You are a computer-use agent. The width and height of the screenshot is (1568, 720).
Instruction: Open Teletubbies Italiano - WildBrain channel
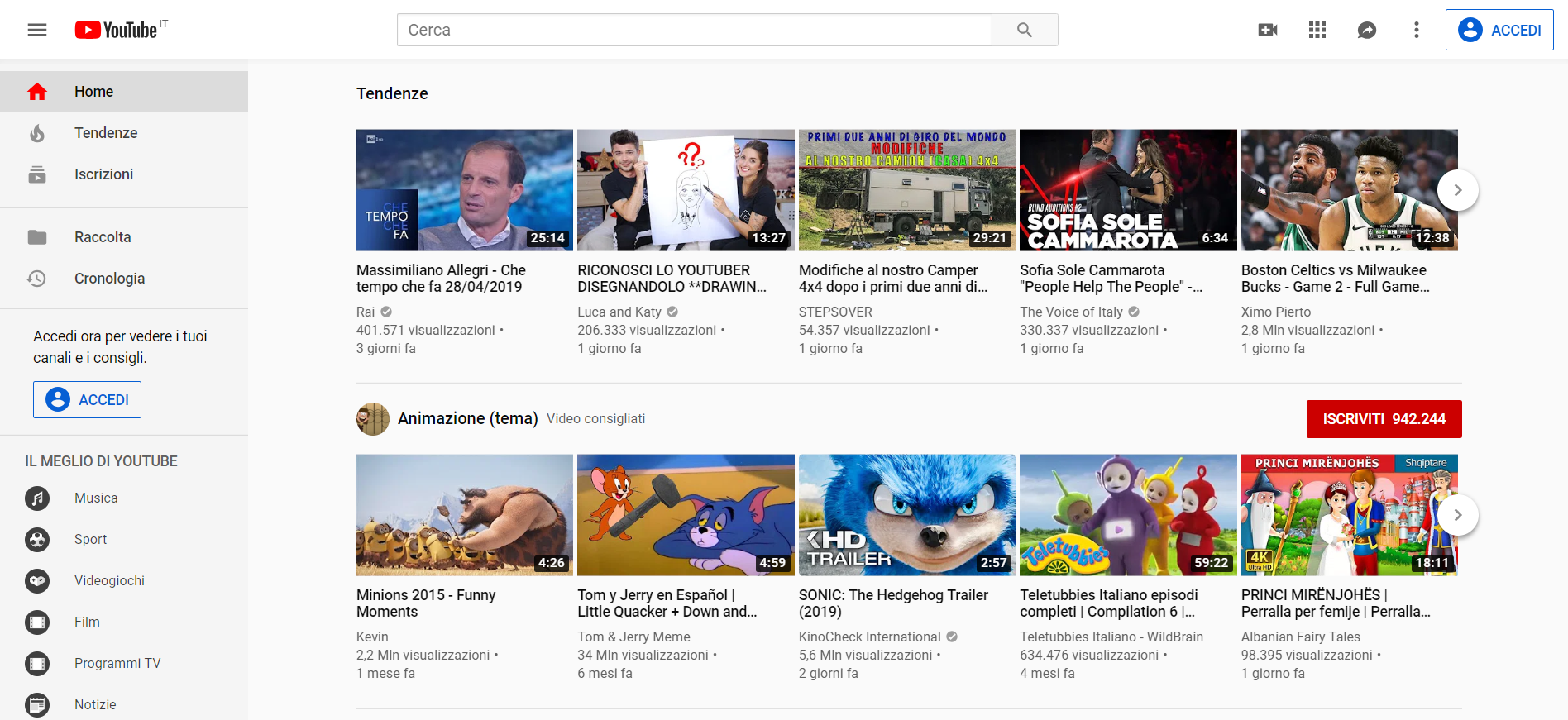click(1111, 637)
